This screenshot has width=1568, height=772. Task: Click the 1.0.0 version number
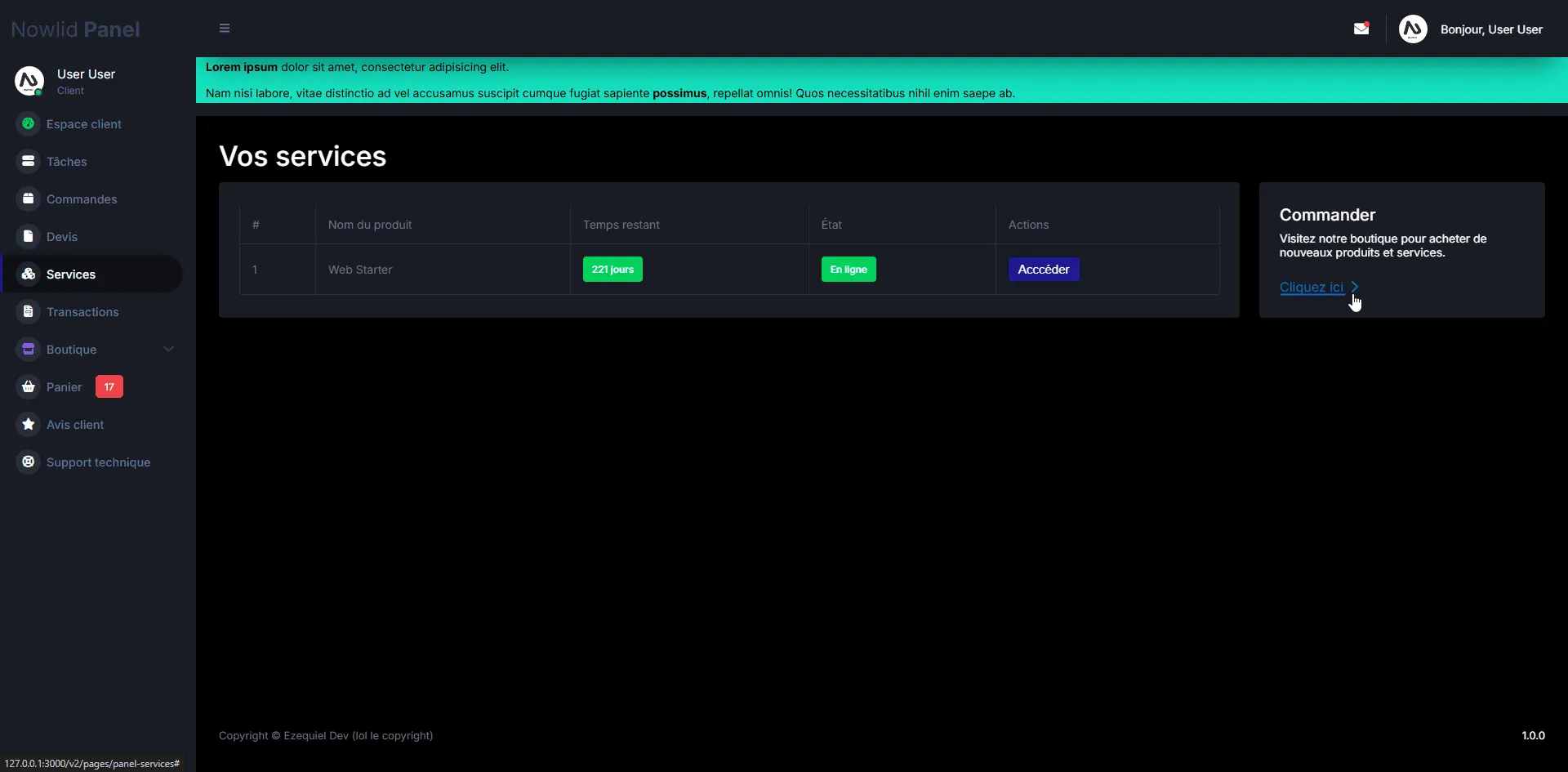click(x=1533, y=735)
